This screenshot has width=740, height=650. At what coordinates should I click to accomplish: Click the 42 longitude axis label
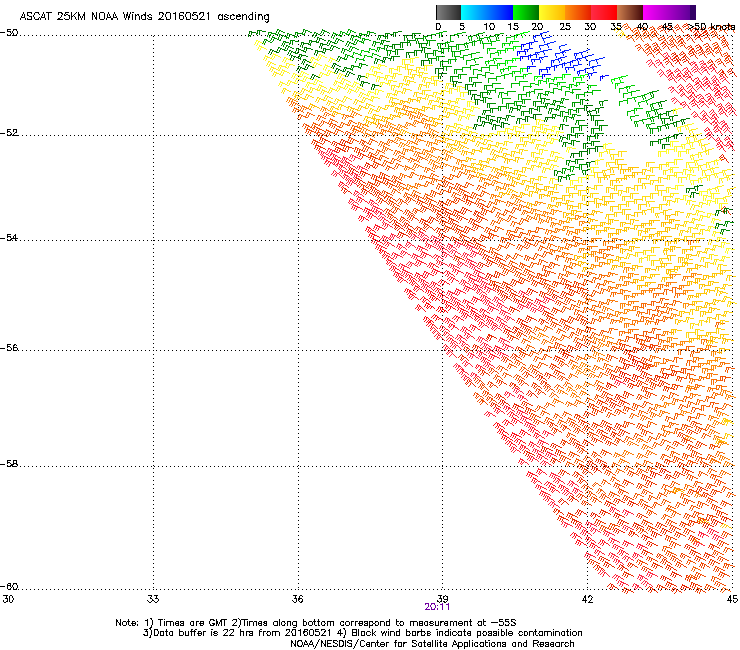tap(588, 599)
